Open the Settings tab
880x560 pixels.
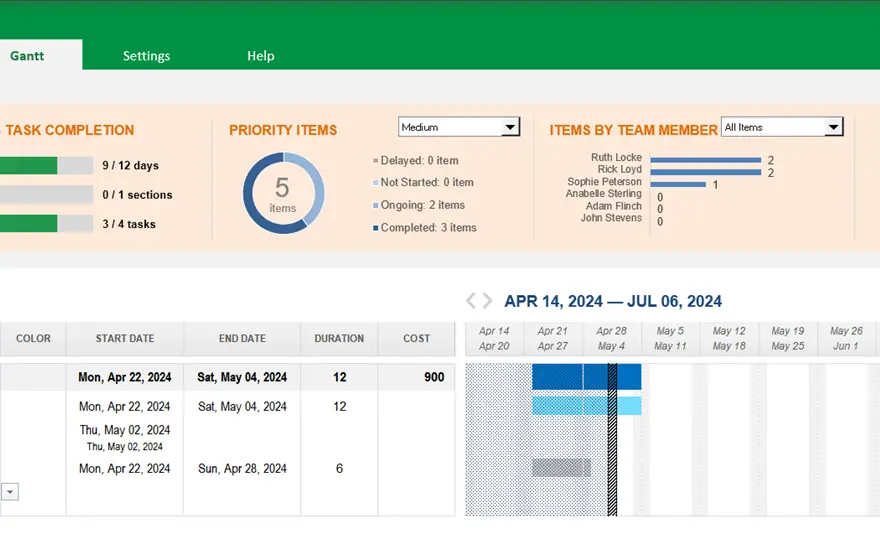[x=146, y=56]
